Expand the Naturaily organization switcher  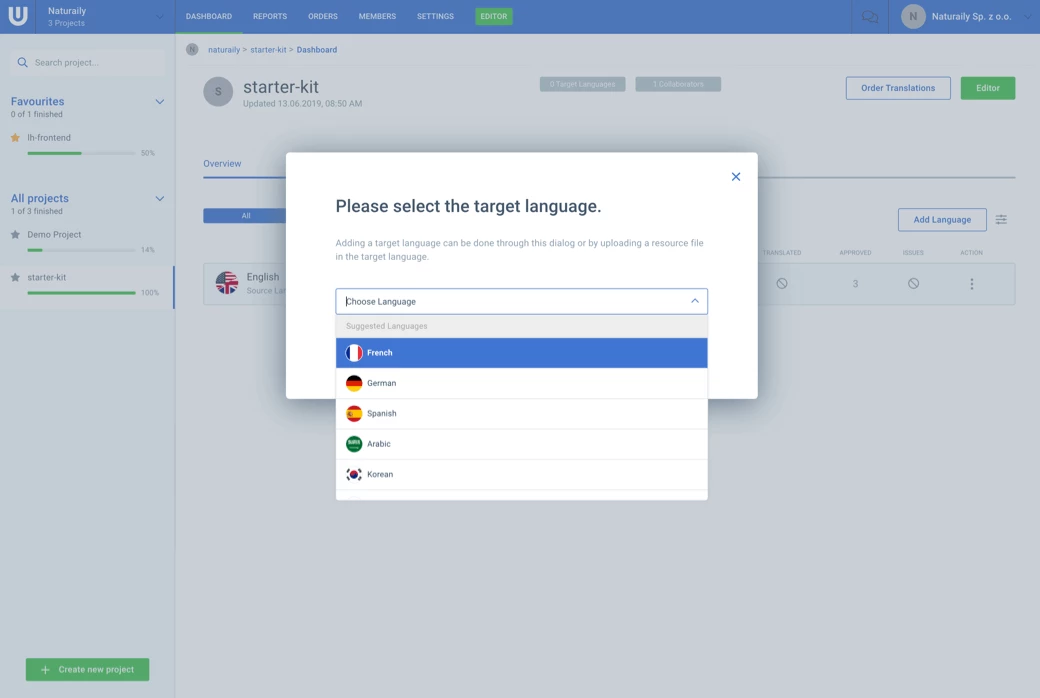click(159, 17)
